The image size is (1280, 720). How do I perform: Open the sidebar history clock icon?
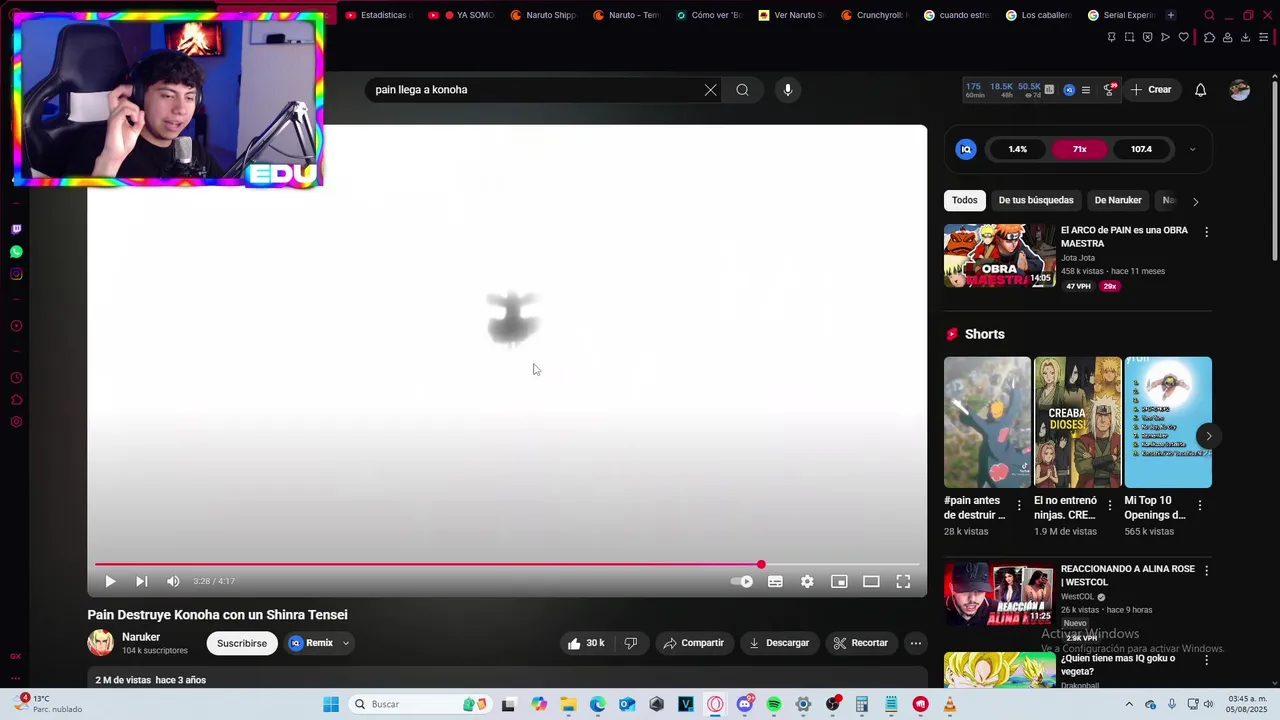pos(16,378)
